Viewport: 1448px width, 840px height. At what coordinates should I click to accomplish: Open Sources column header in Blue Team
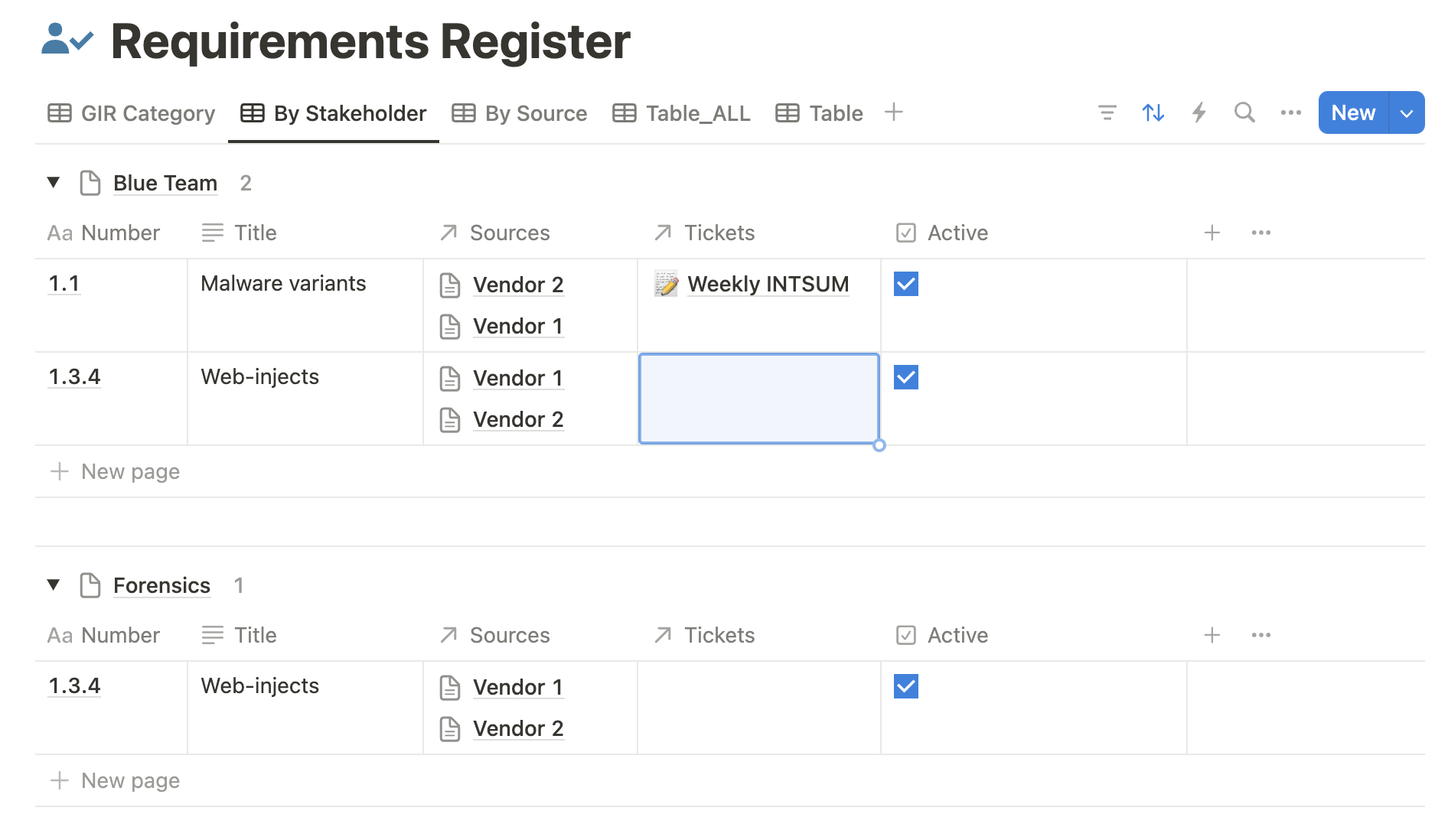(x=495, y=233)
